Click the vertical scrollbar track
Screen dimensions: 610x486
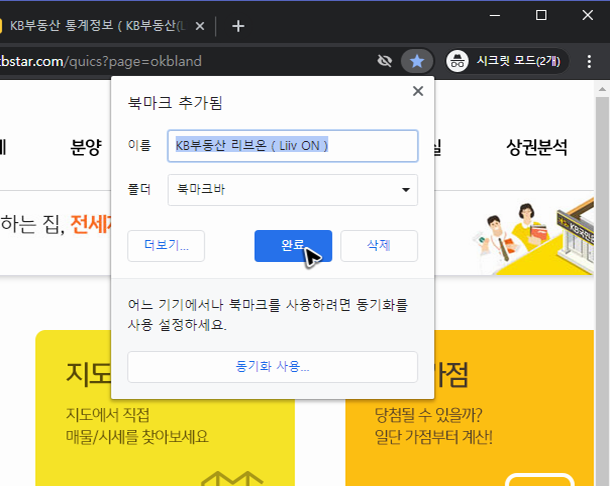pyautogui.click(x=602, y=292)
